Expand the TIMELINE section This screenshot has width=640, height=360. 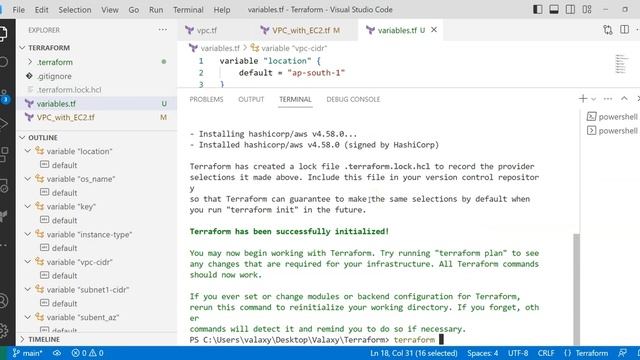[x=22, y=339]
